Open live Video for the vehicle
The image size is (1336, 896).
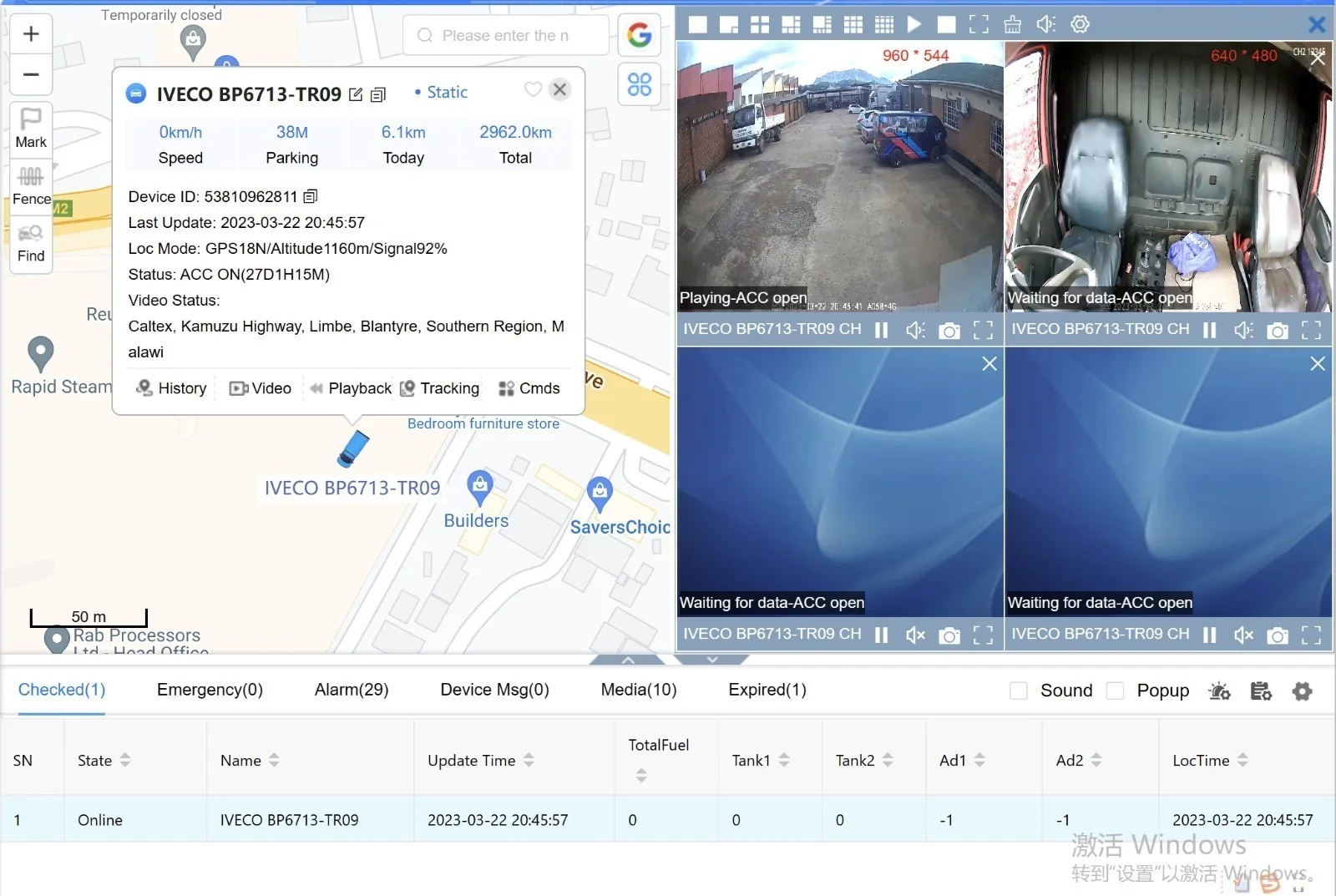(261, 388)
